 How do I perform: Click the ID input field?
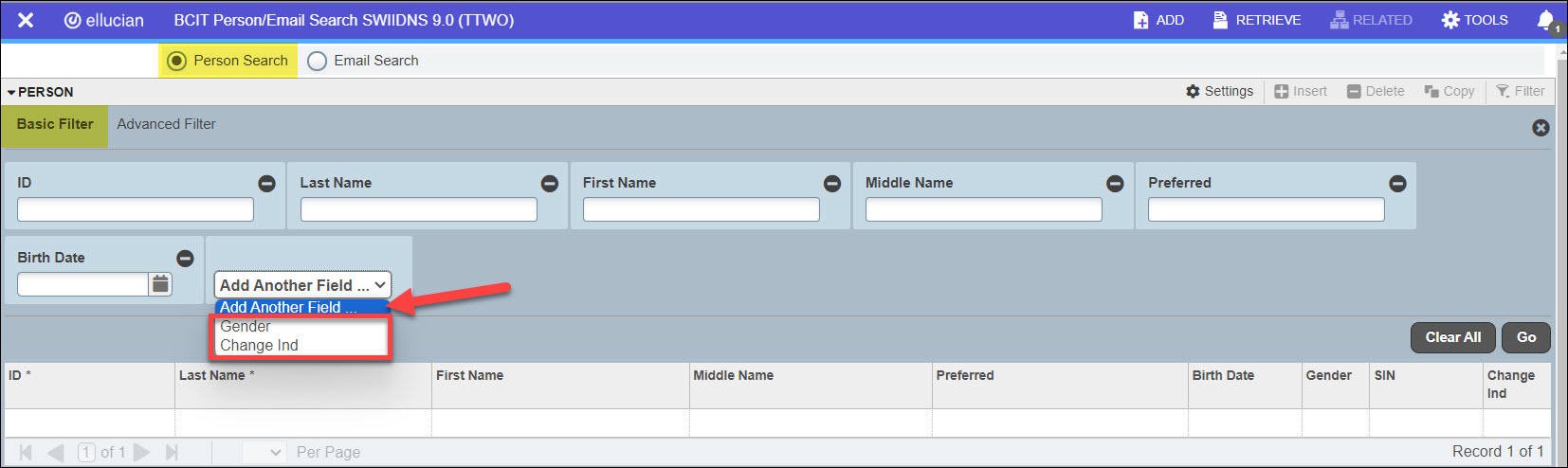pyautogui.click(x=136, y=209)
